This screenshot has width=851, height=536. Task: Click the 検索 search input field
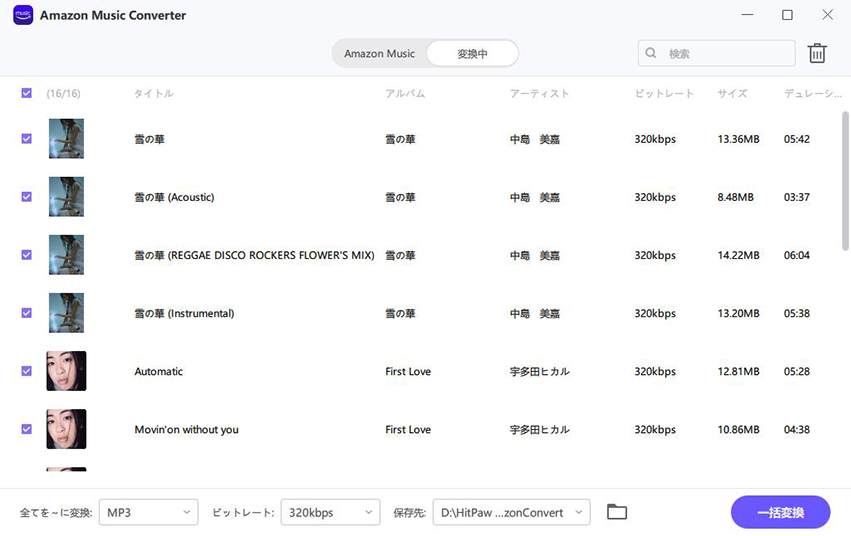(x=716, y=53)
